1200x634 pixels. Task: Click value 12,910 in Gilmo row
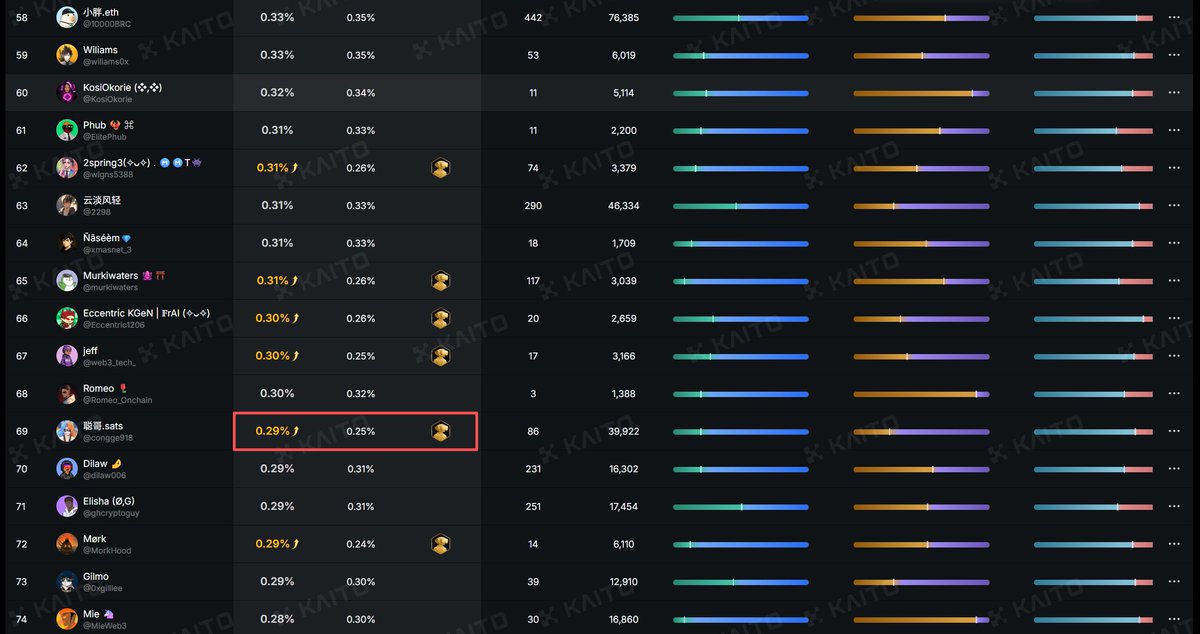point(623,582)
